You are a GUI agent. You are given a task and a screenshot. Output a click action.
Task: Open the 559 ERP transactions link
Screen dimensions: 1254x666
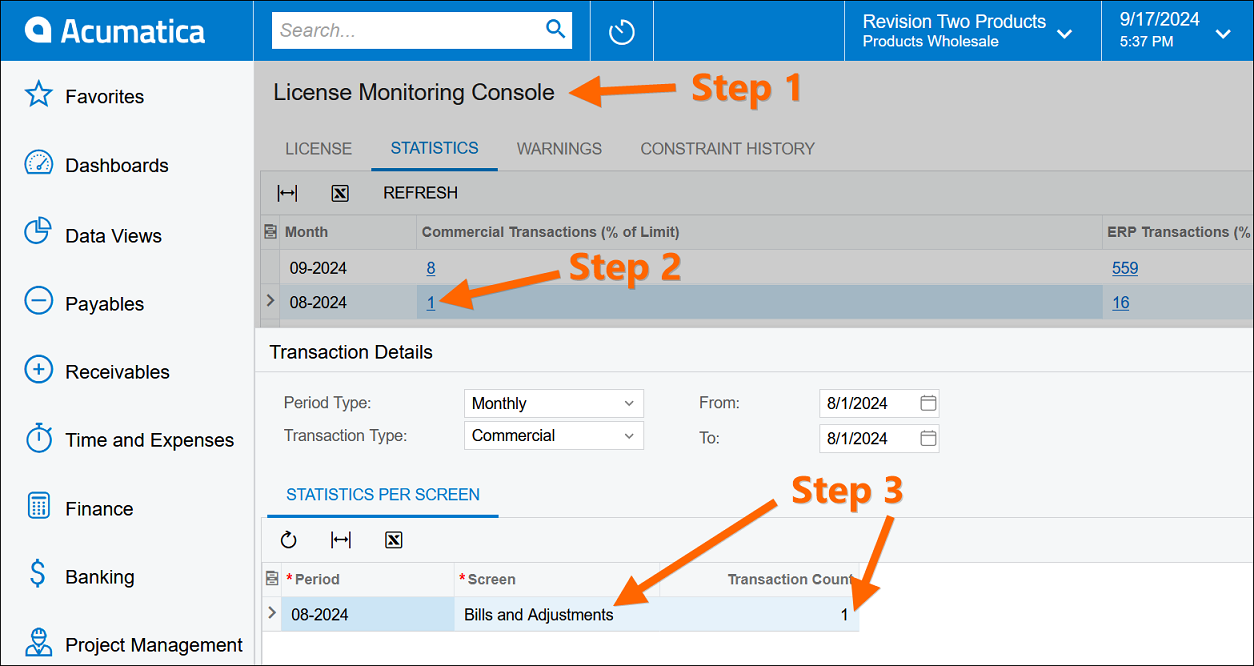click(1125, 268)
